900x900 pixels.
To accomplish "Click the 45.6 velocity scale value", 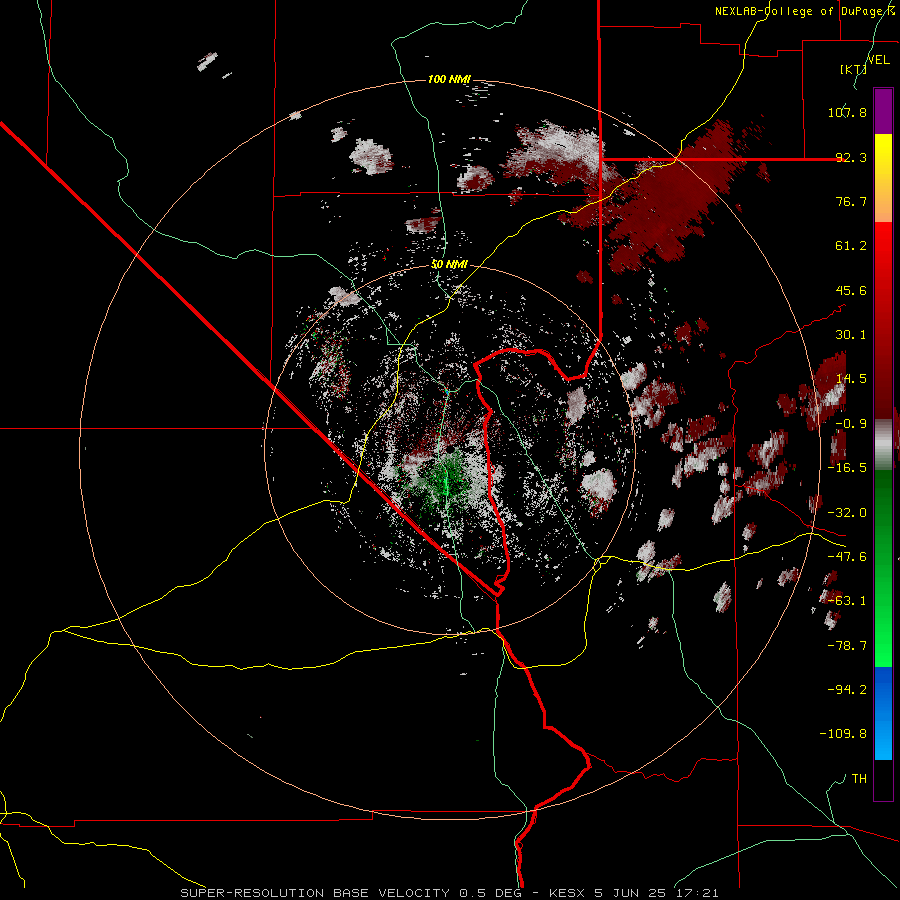I will point(851,290).
